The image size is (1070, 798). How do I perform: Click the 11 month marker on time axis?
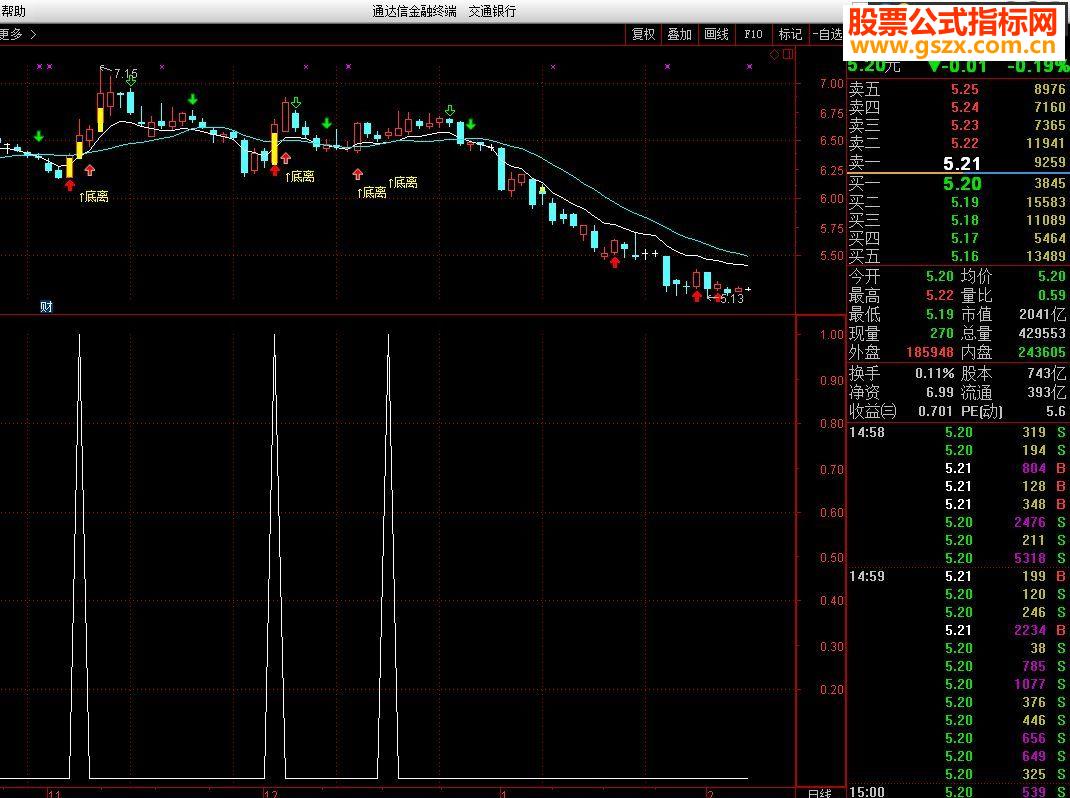55,793
